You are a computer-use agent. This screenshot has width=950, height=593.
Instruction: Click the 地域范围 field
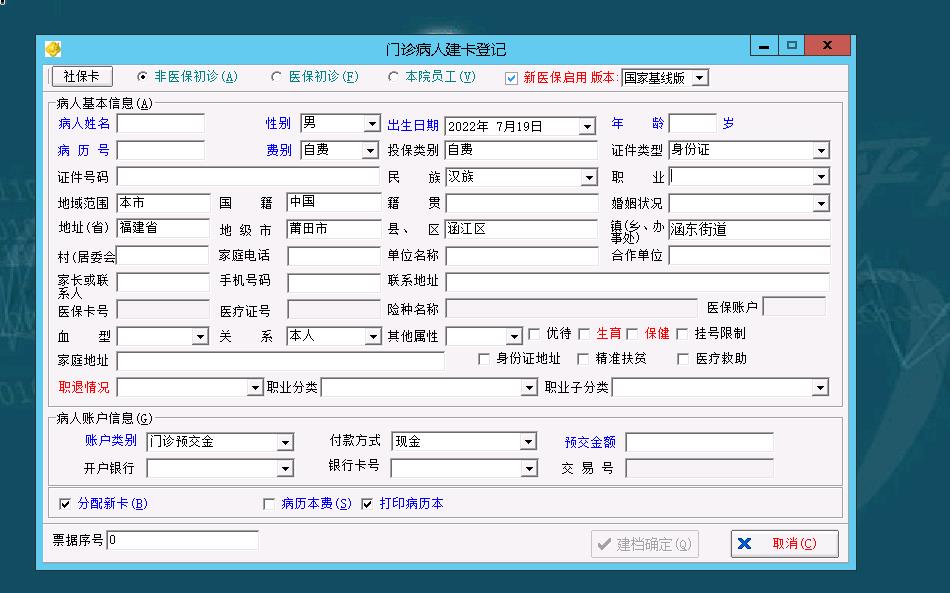pyautogui.click(x=163, y=203)
